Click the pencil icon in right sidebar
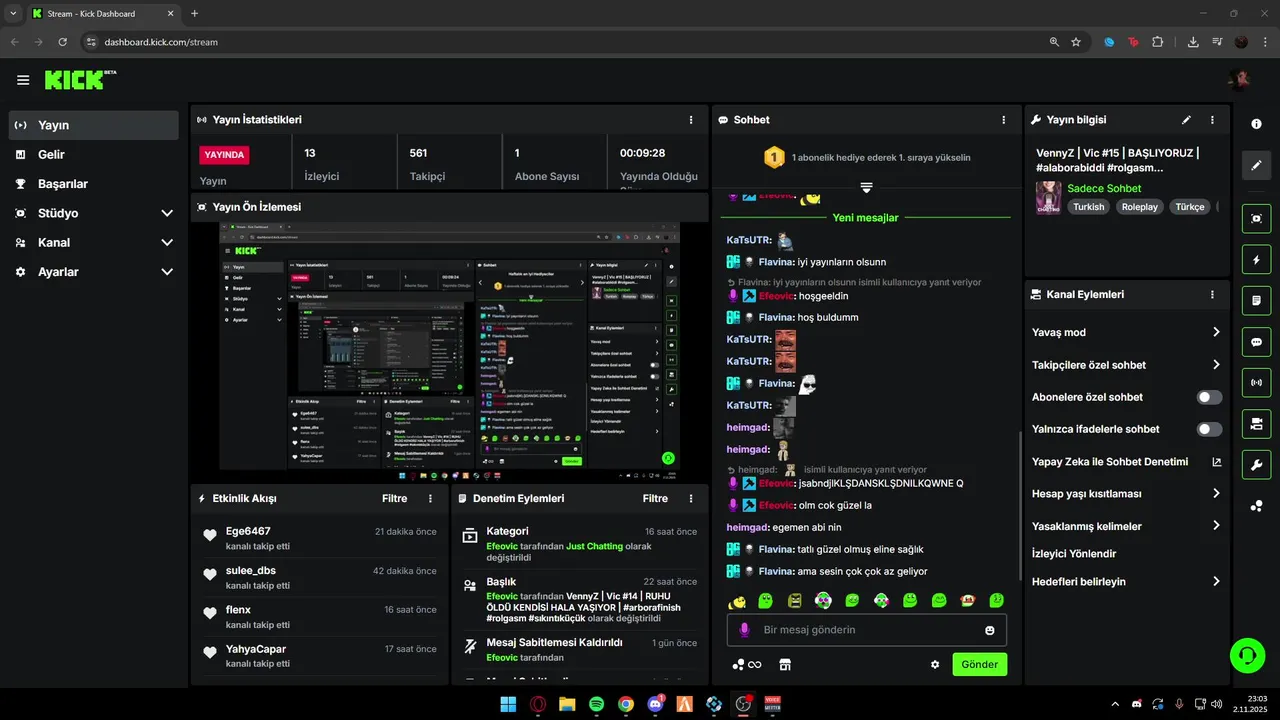The width and height of the screenshot is (1280, 720). tap(1256, 165)
